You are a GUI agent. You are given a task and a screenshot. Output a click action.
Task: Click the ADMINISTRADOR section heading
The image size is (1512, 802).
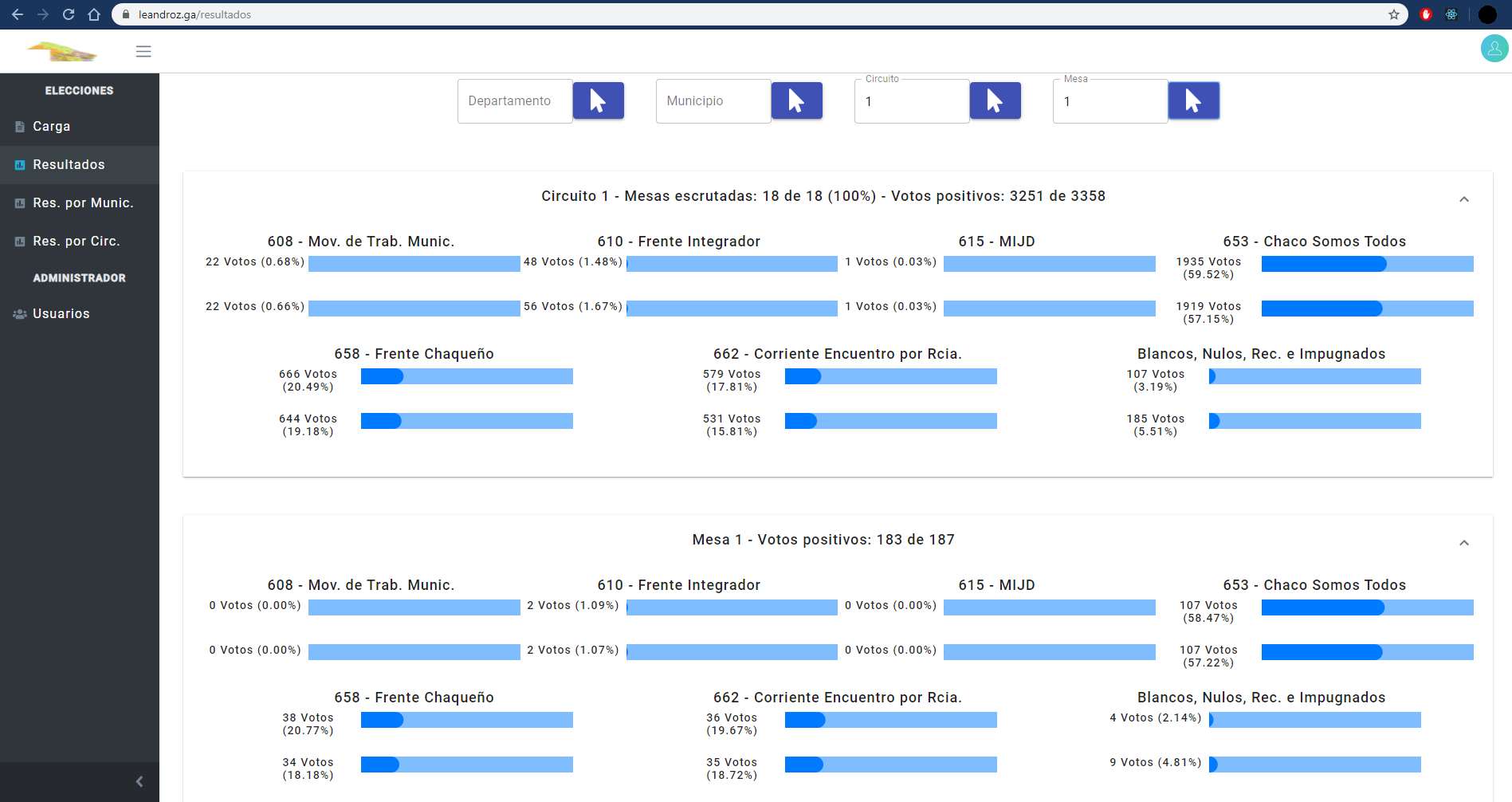tap(79, 278)
